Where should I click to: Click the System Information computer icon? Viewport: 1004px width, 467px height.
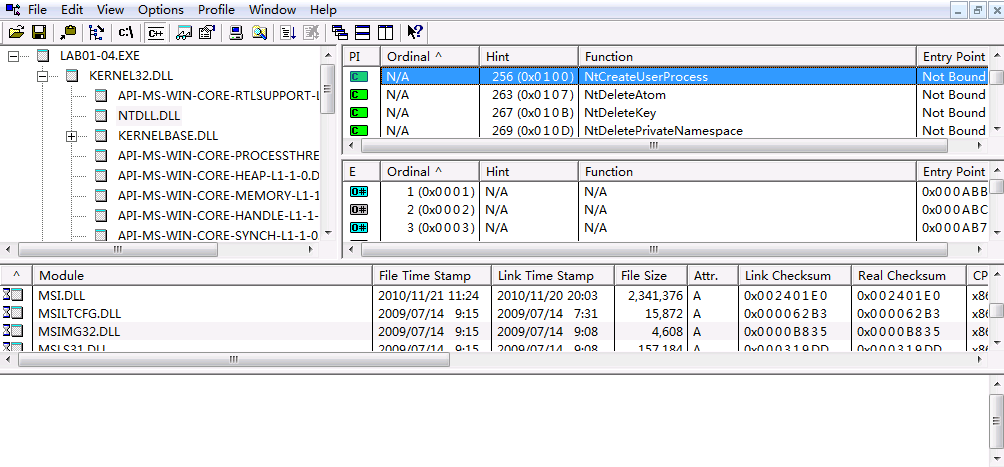tap(237, 32)
